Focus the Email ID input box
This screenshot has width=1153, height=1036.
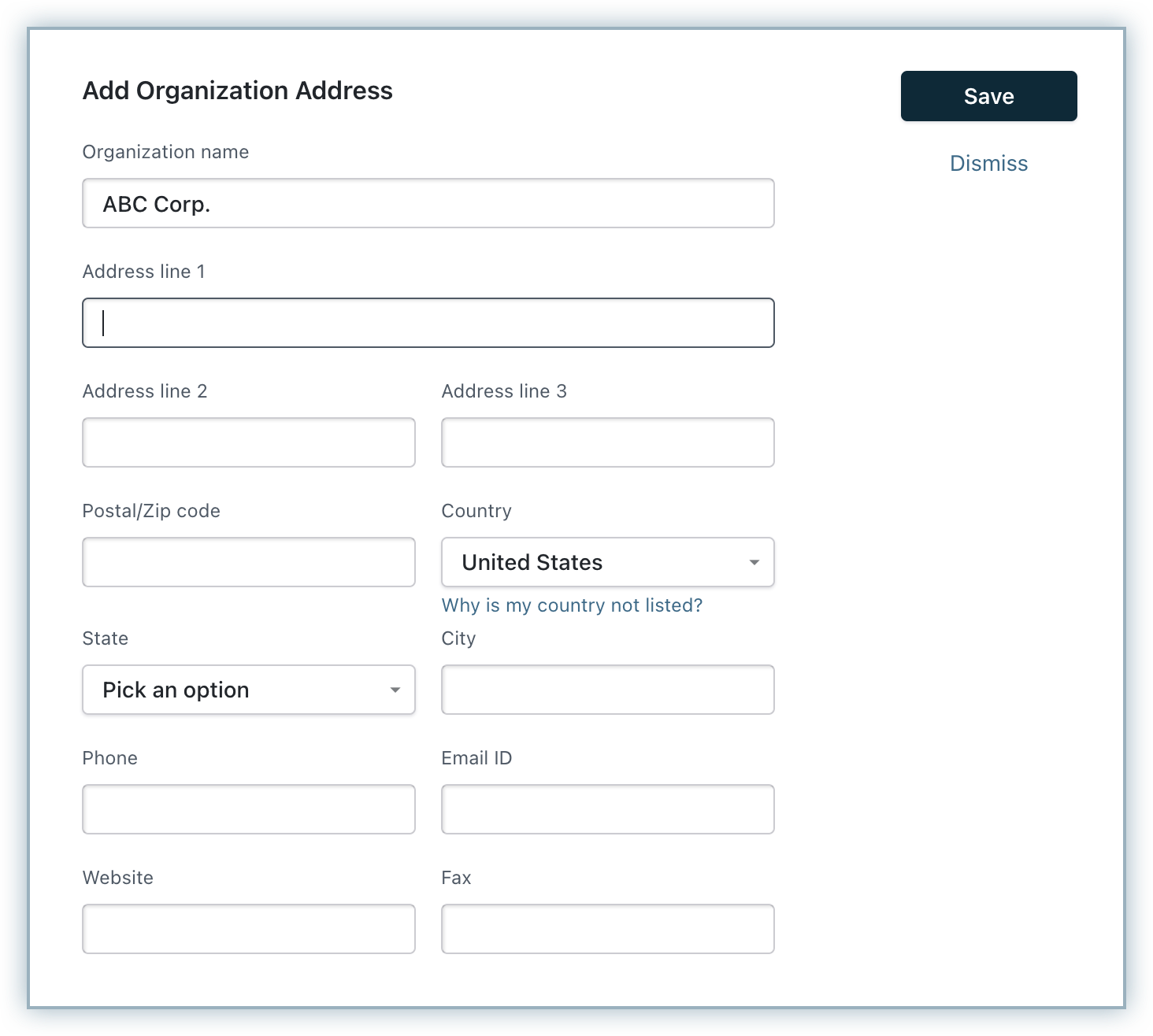click(608, 809)
